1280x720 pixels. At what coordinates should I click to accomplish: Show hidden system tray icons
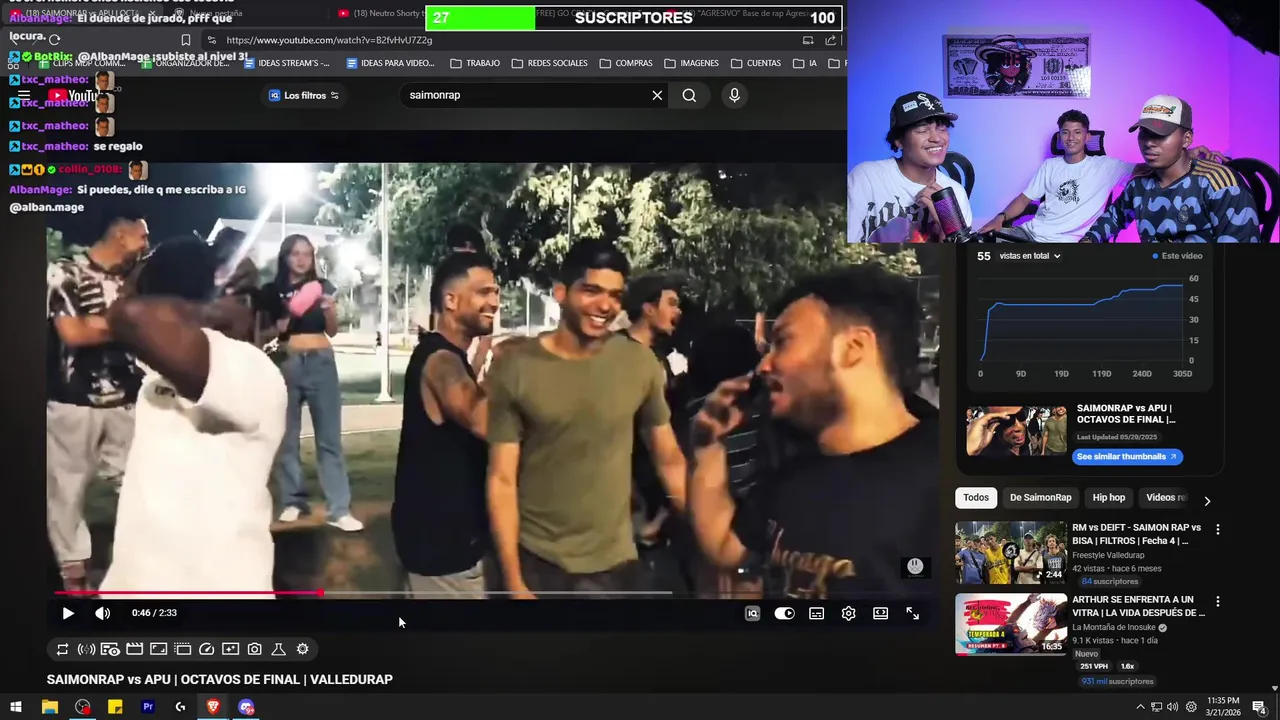(1140, 707)
